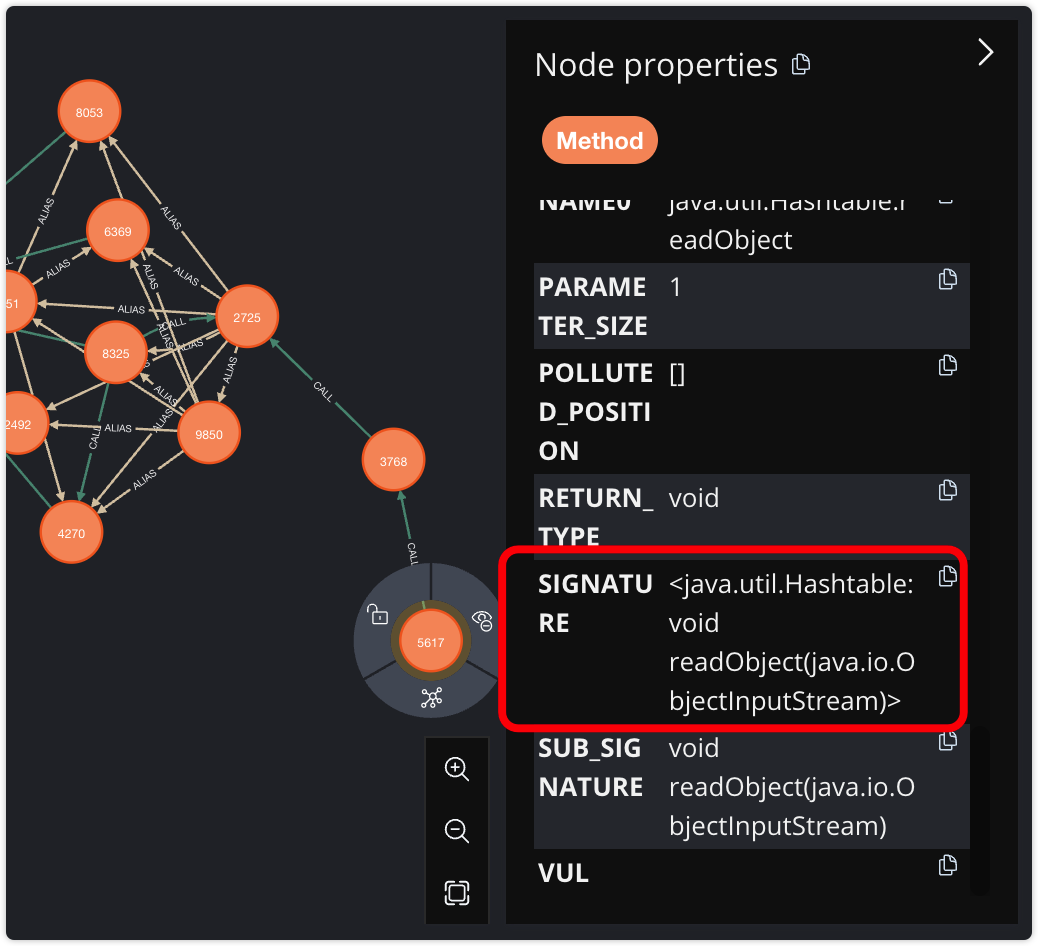Viewport: 1038px width, 946px height.
Task: Collapse the Node properties panel
Action: [x=985, y=53]
